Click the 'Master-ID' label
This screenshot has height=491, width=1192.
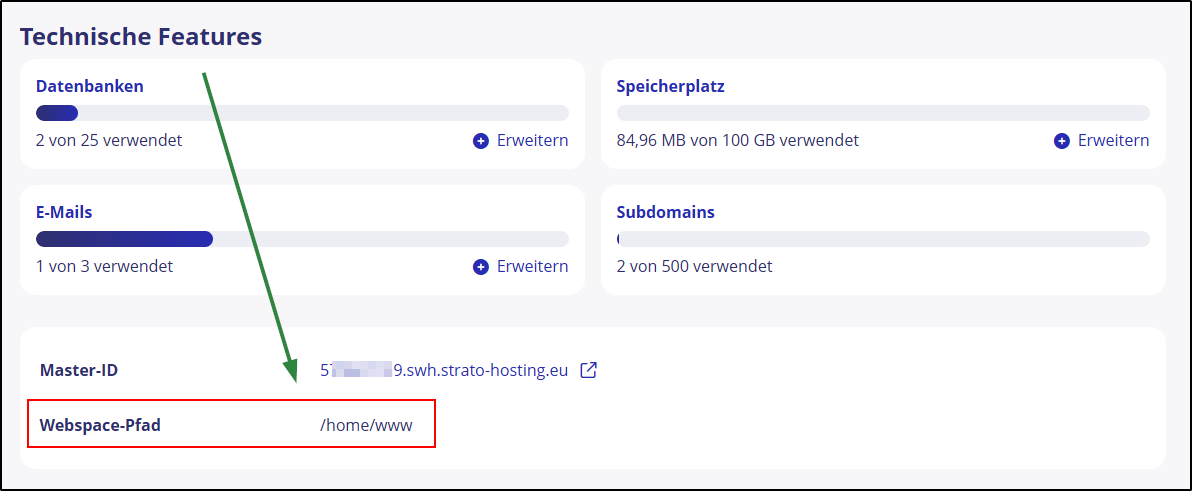(78, 371)
